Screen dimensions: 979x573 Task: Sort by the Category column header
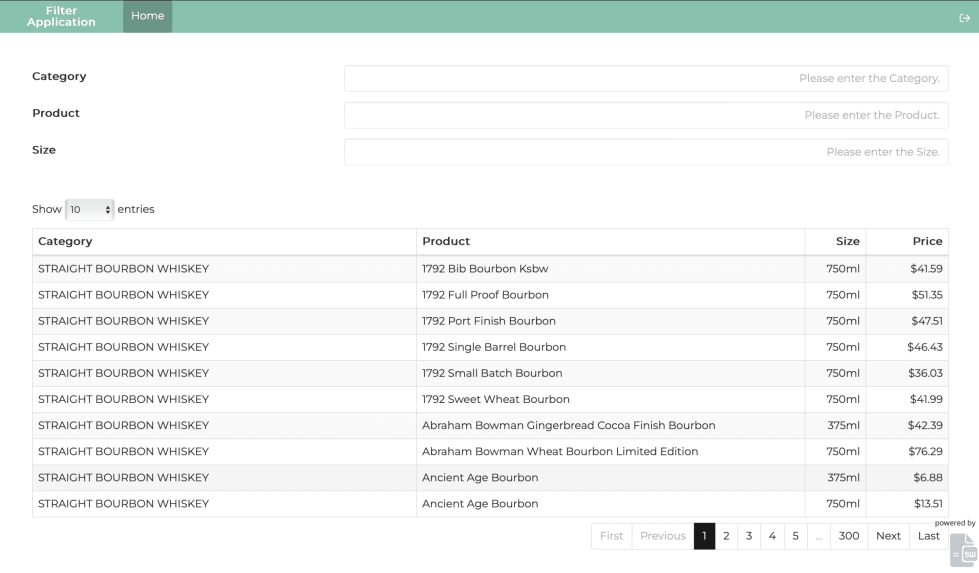pos(224,242)
